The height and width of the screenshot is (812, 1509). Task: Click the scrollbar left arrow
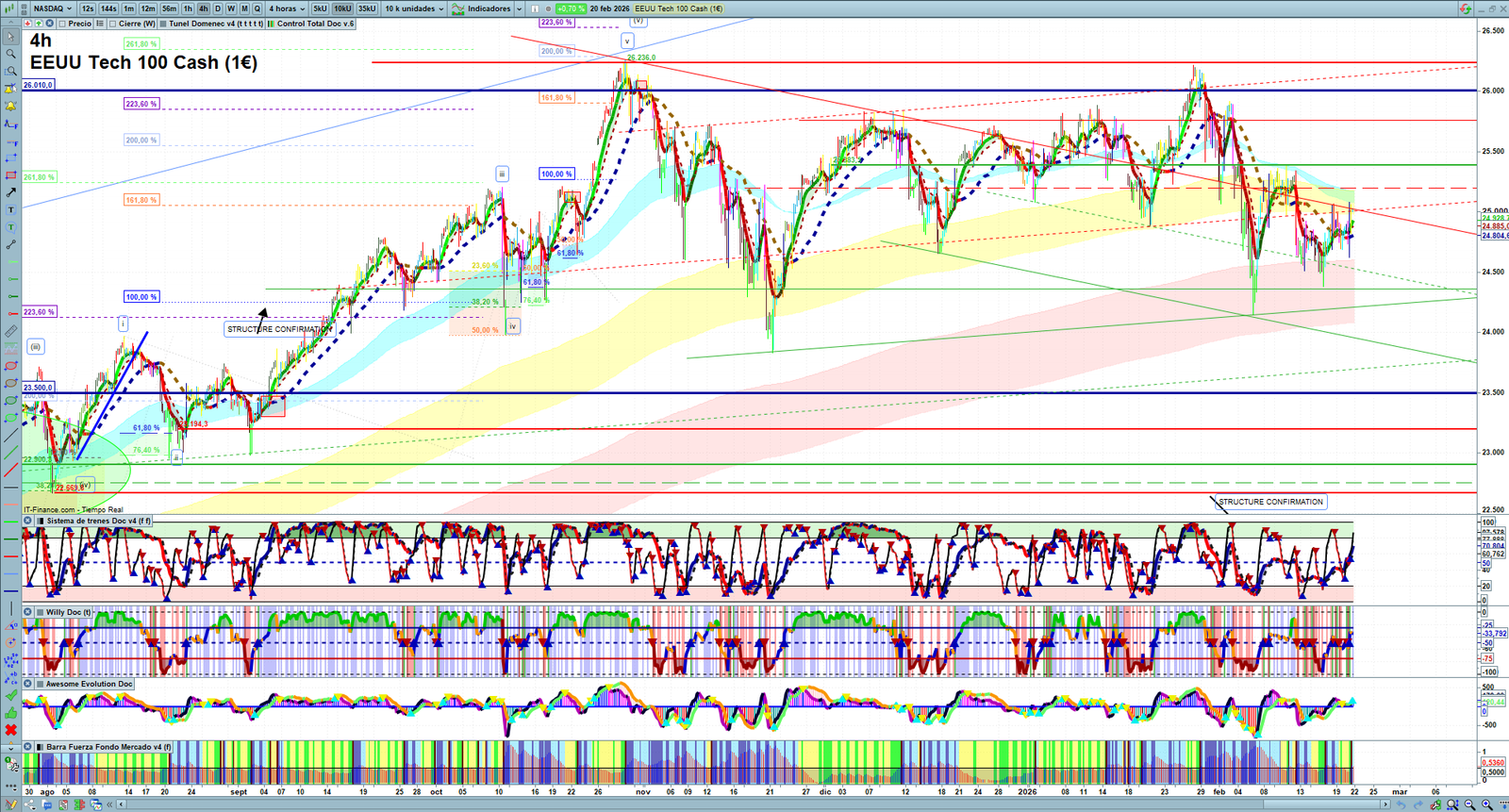(x=122, y=804)
